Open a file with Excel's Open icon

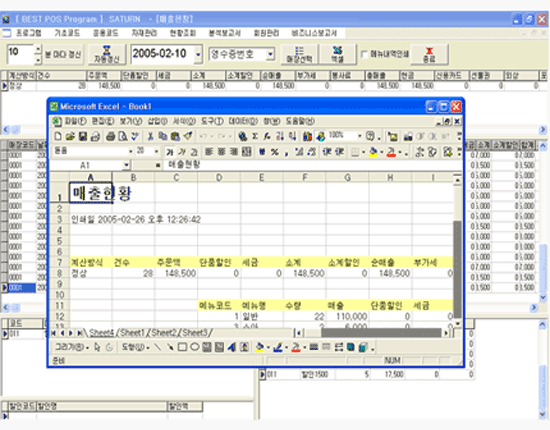pyautogui.click(x=70, y=136)
